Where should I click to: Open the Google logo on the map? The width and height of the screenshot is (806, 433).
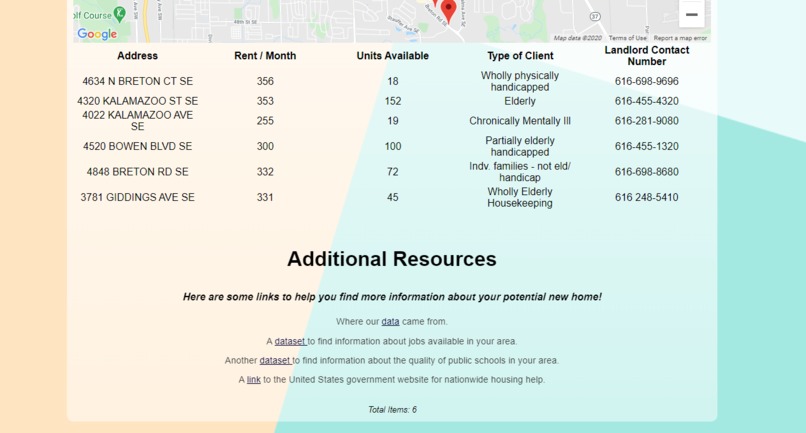pos(97,34)
